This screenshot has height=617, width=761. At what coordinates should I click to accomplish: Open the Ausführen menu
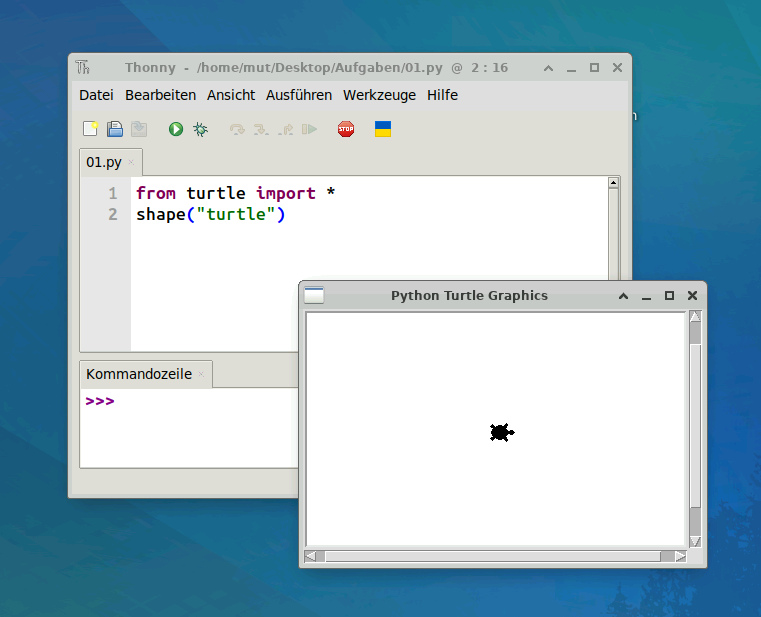click(298, 95)
